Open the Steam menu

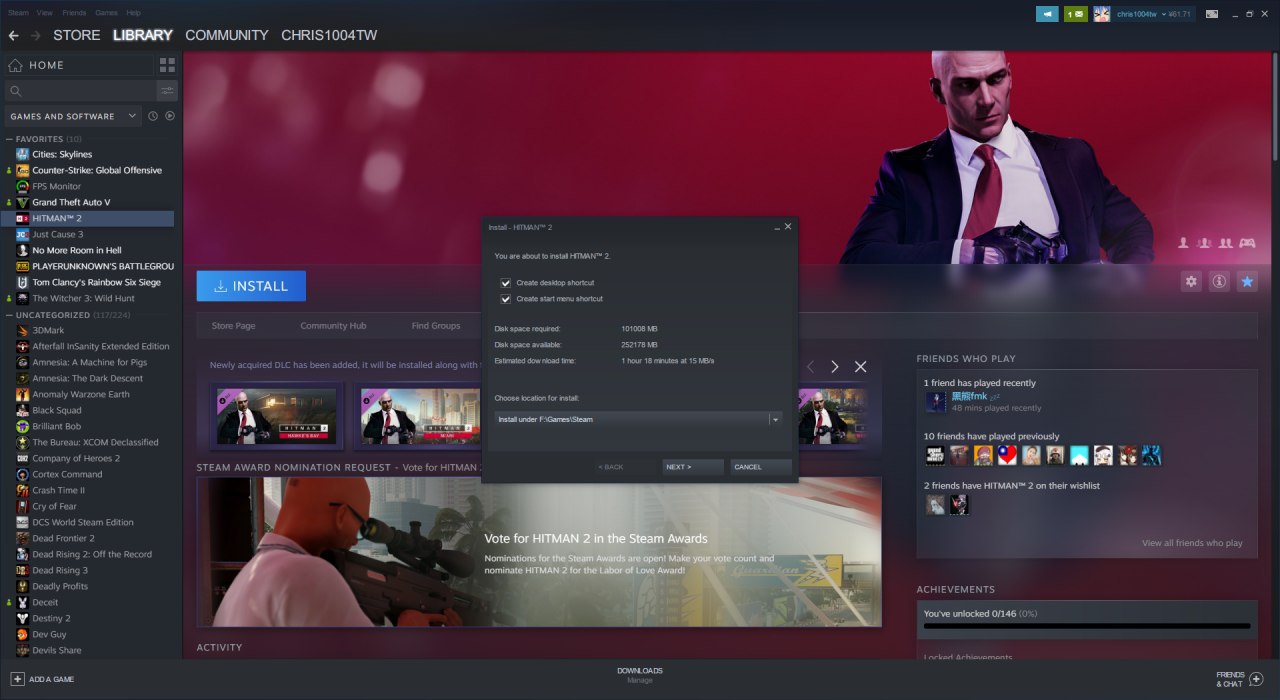[18, 13]
